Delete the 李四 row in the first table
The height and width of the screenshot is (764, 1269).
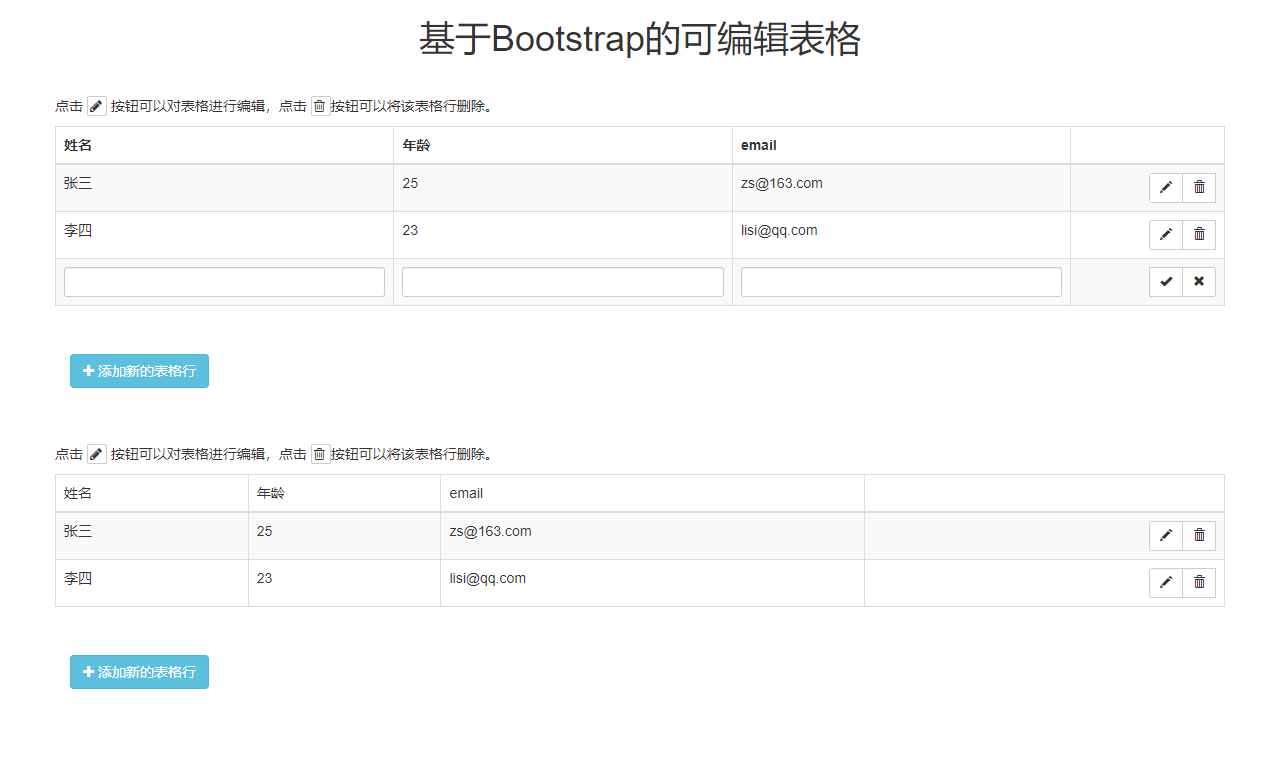[x=1199, y=234]
